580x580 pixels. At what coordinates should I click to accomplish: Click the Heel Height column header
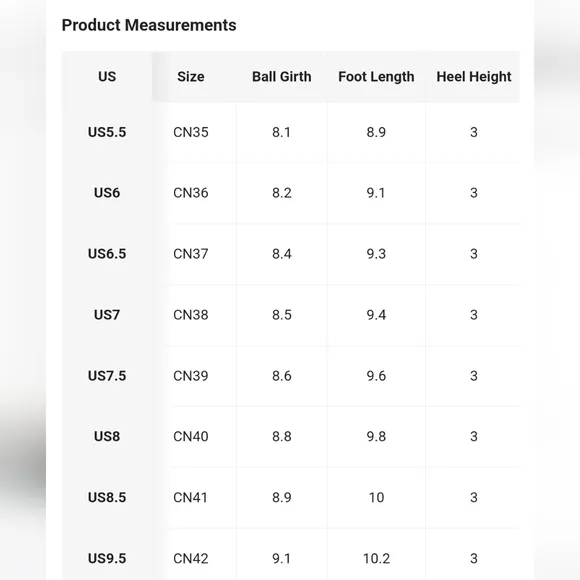point(473,77)
